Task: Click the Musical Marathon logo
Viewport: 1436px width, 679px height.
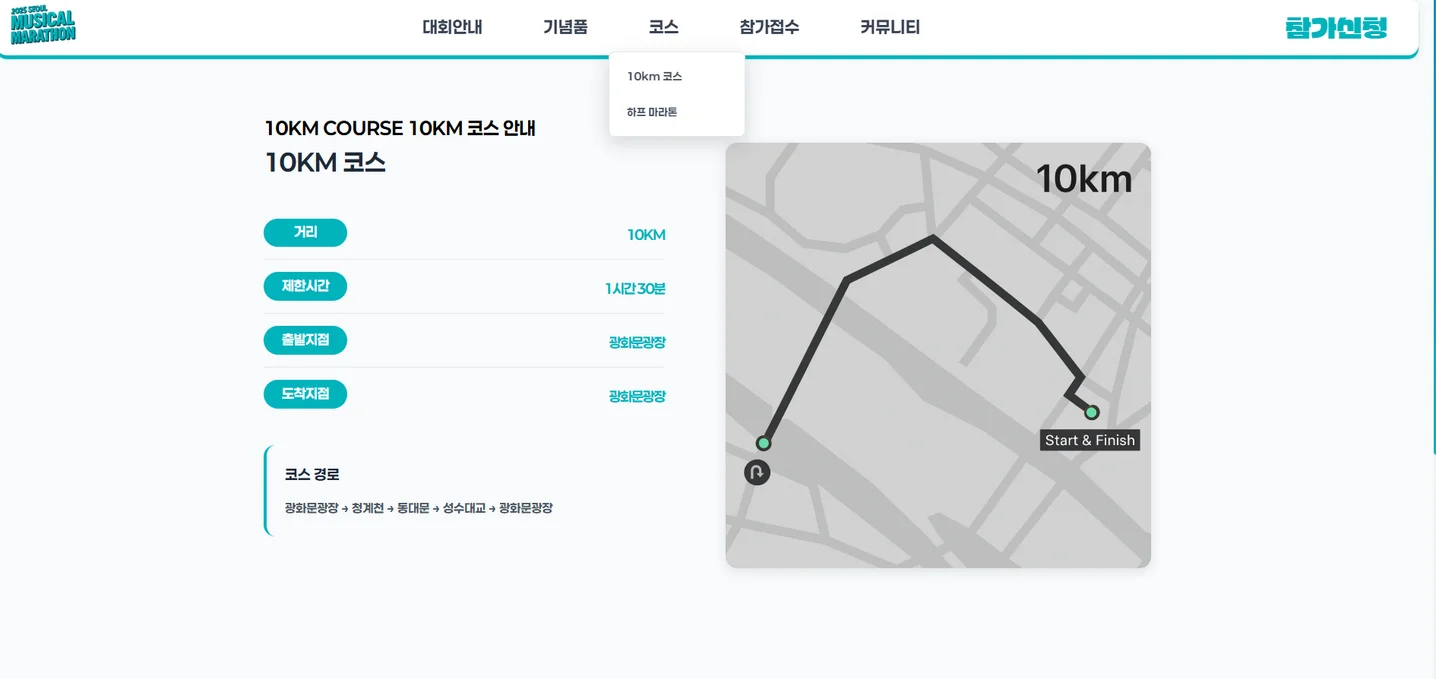Action: point(43,27)
